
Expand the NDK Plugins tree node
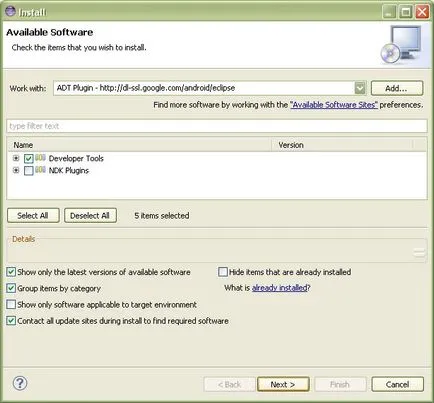(16, 170)
